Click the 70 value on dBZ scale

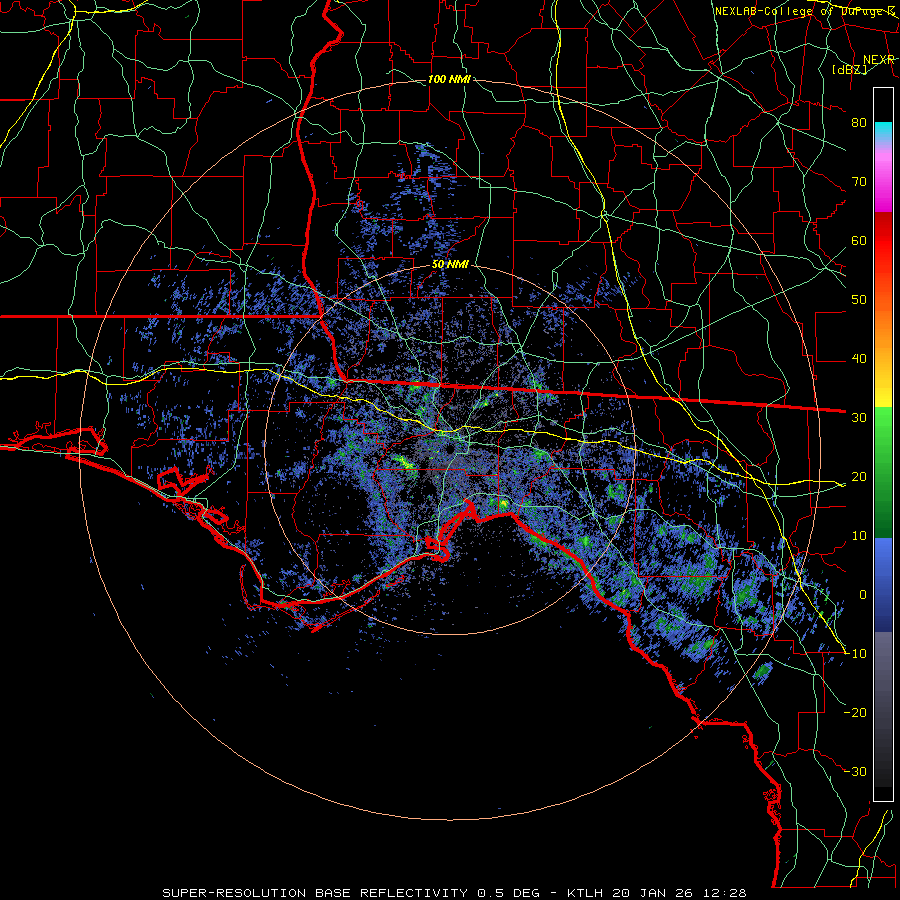[859, 181]
